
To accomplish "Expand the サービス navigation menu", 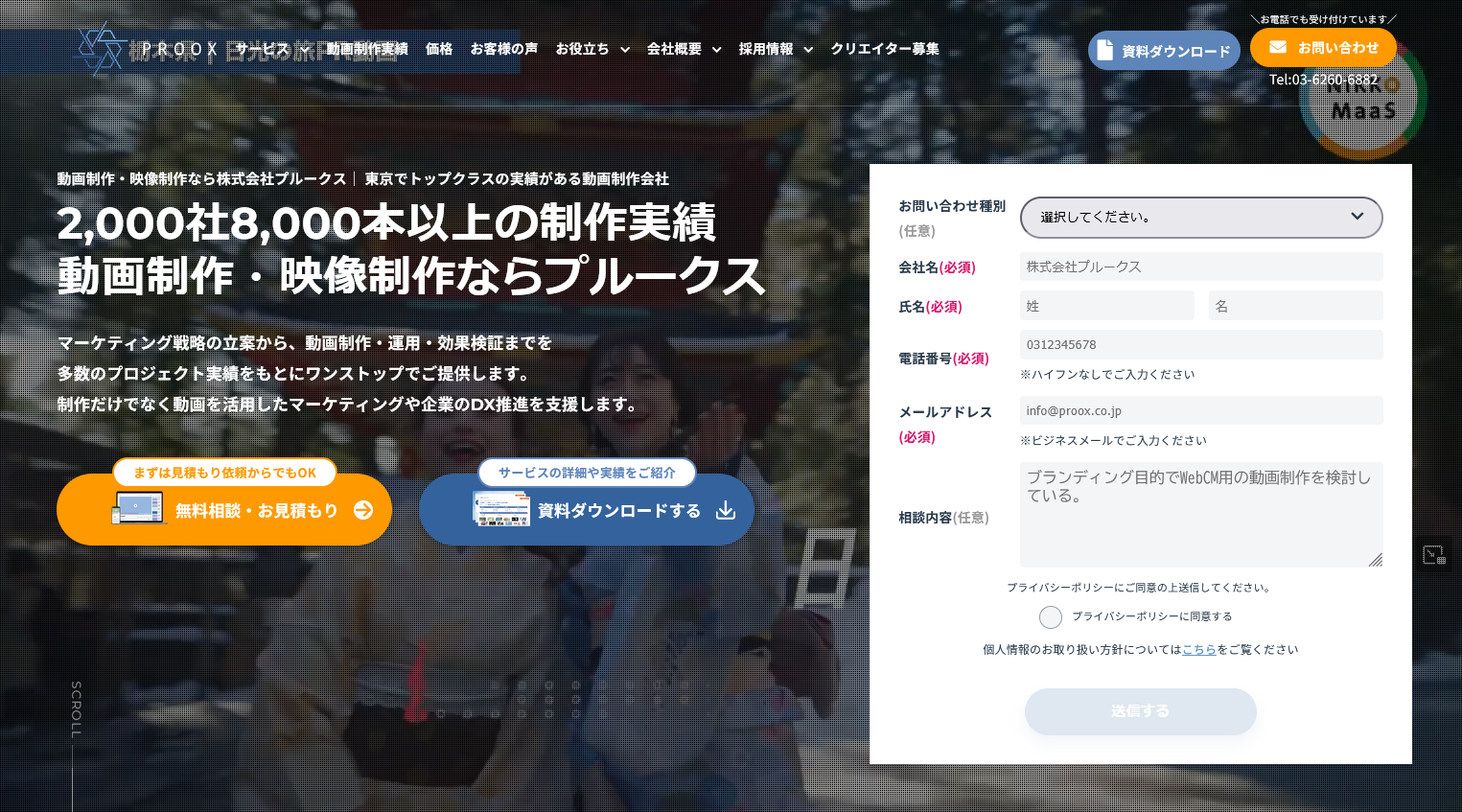I will [271, 49].
